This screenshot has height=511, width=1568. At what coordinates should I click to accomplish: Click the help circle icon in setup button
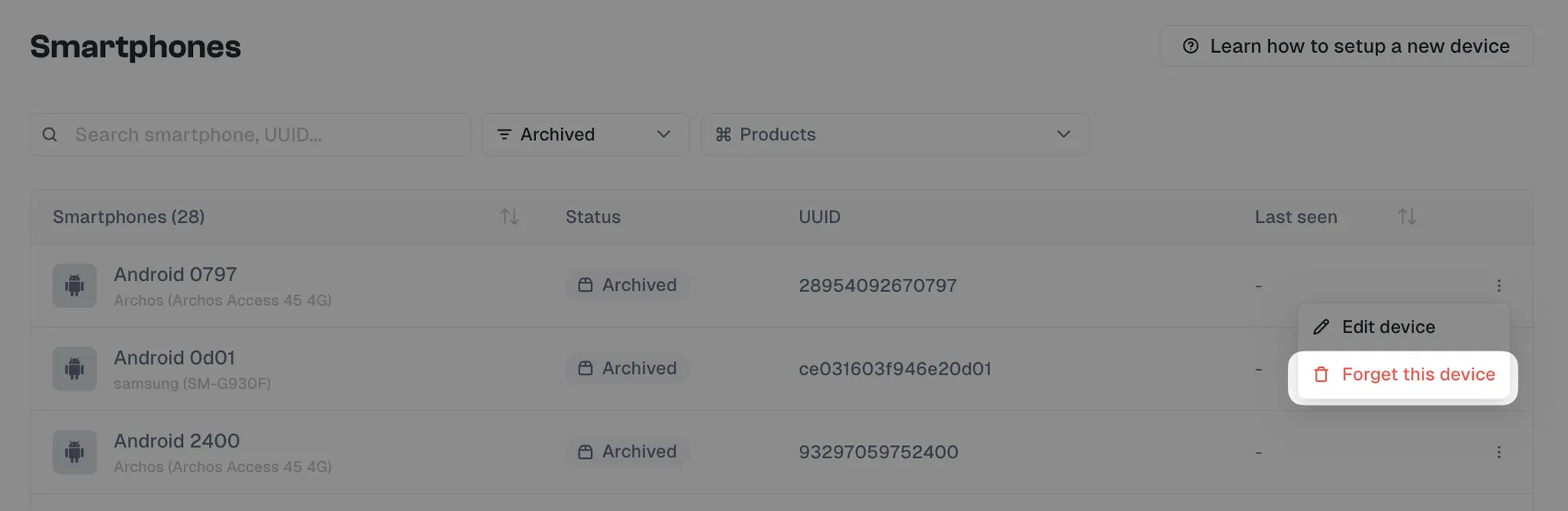(x=1191, y=46)
